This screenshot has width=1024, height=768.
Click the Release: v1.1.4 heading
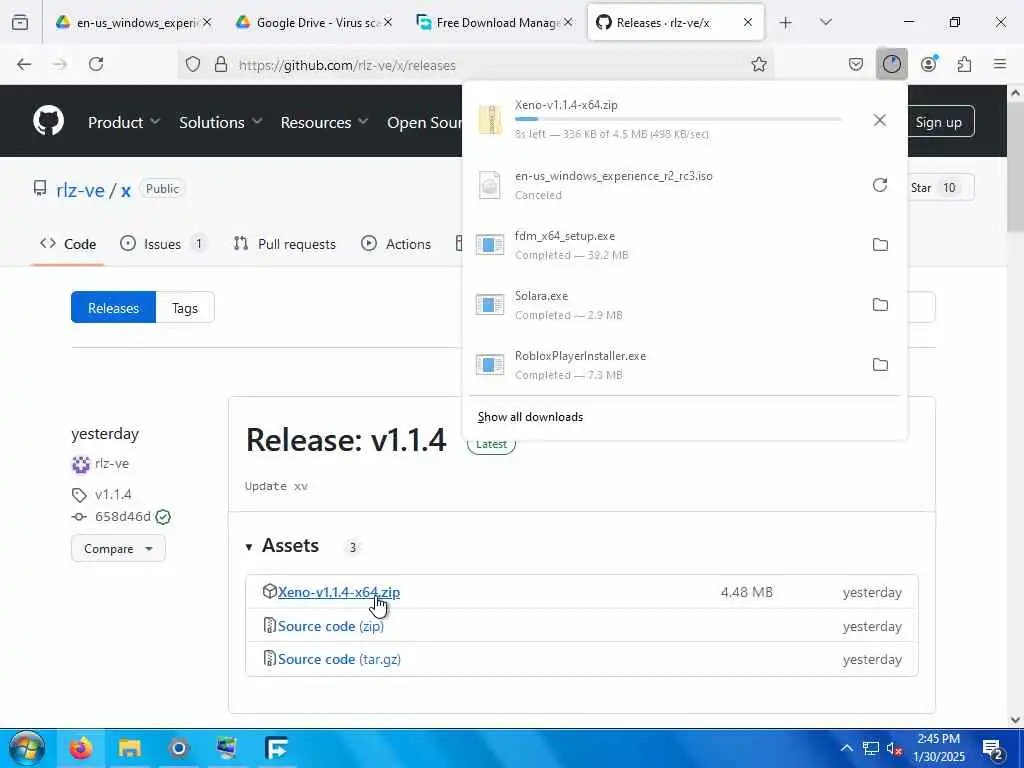(x=346, y=440)
